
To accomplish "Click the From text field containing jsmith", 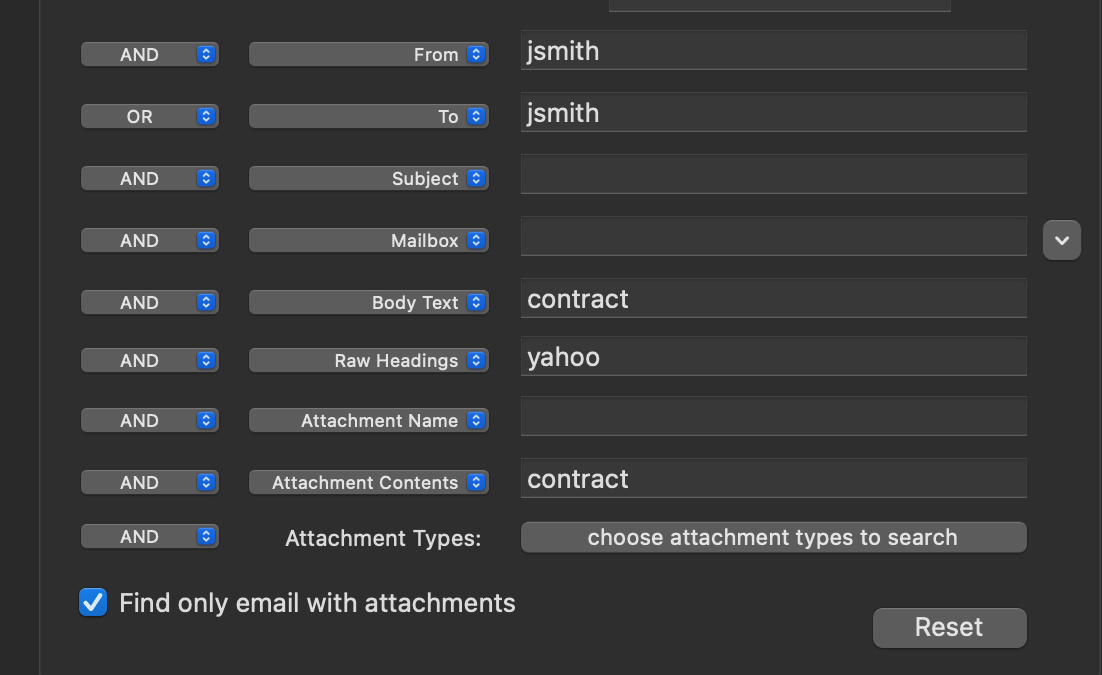I will pyautogui.click(x=773, y=51).
